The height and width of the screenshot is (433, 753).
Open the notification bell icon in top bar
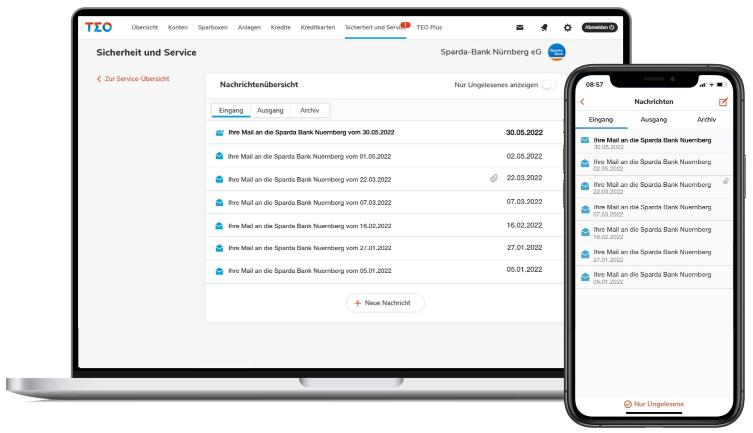click(x=544, y=28)
